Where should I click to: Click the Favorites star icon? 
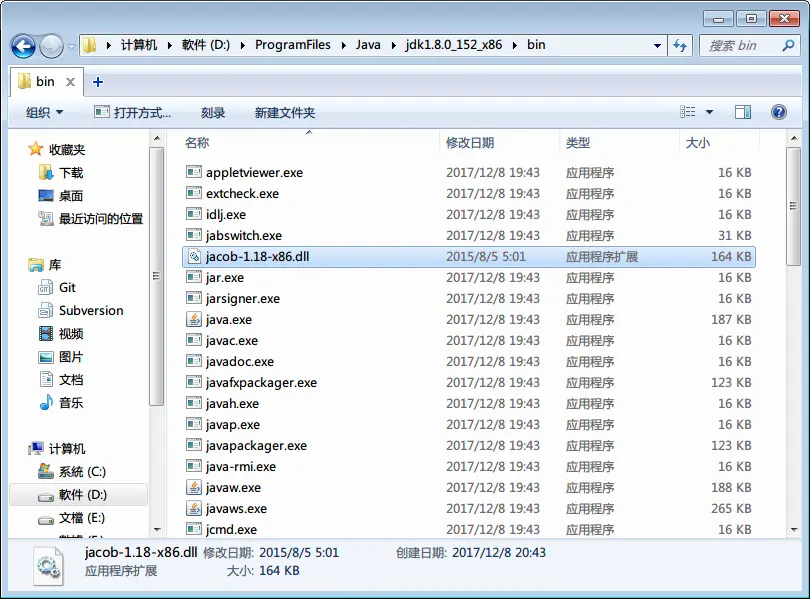[x=35, y=149]
